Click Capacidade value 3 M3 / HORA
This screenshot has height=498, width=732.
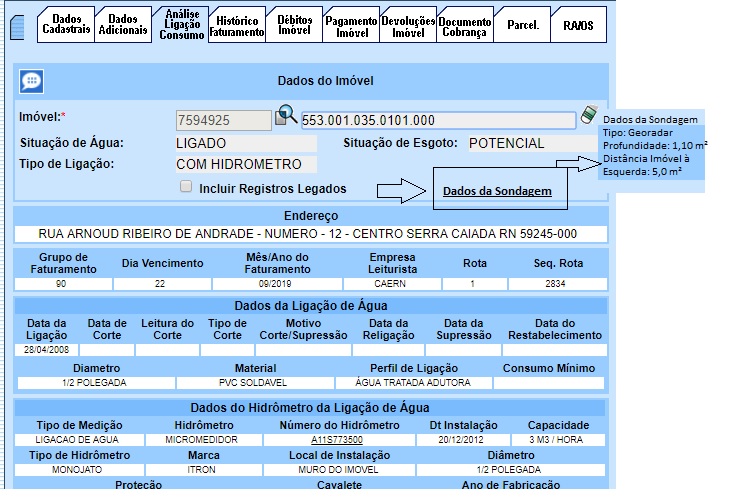pyautogui.click(x=558, y=440)
